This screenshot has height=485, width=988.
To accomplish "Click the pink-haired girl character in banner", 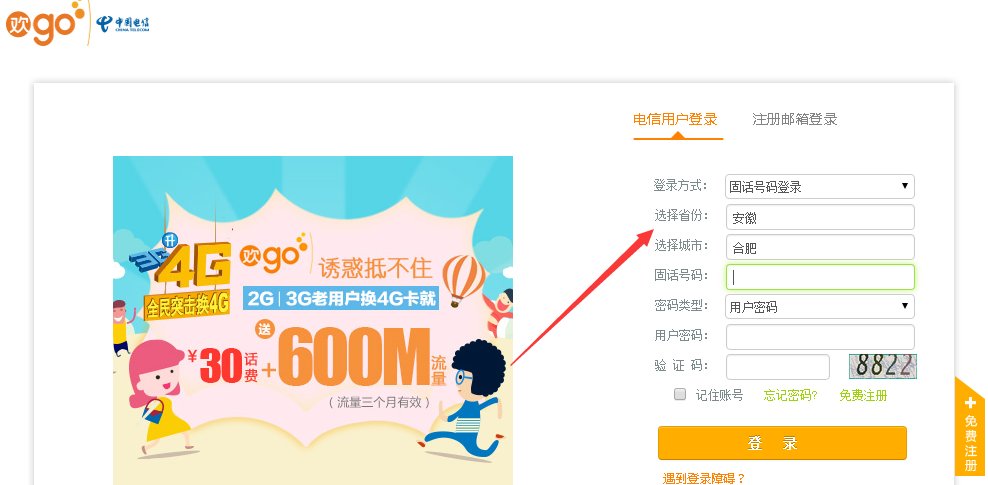I will pos(159,396).
